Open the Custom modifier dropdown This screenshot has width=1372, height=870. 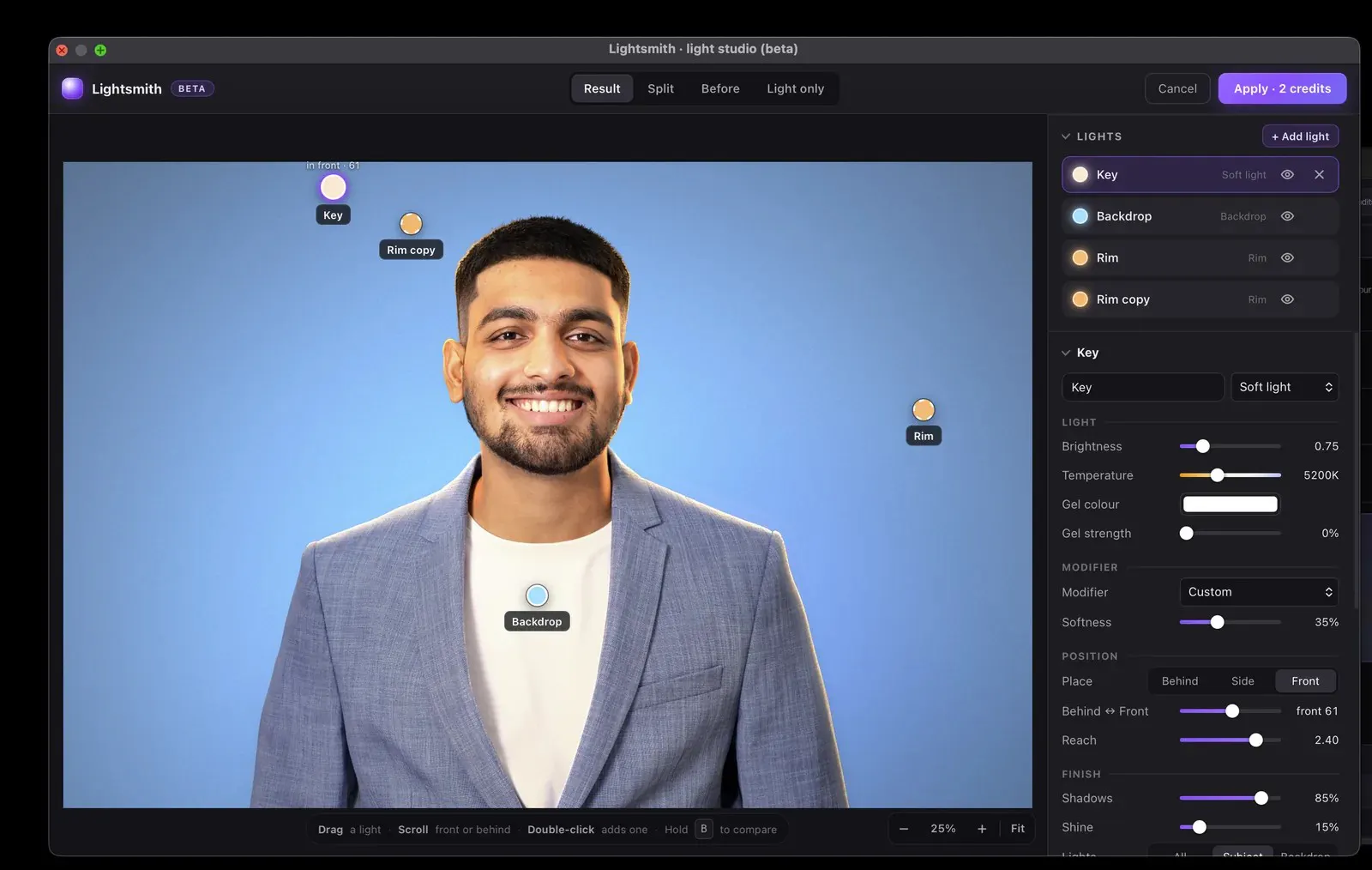pyautogui.click(x=1259, y=592)
